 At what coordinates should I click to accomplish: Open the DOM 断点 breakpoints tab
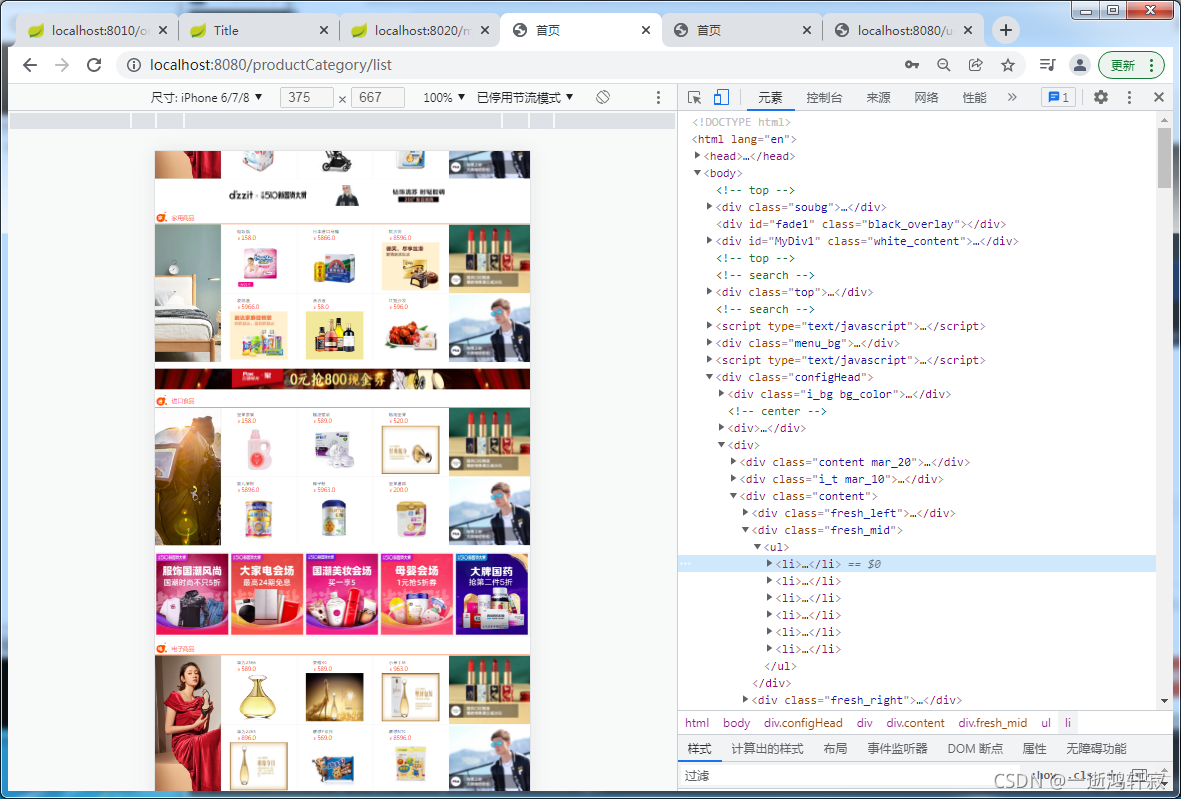coord(975,749)
